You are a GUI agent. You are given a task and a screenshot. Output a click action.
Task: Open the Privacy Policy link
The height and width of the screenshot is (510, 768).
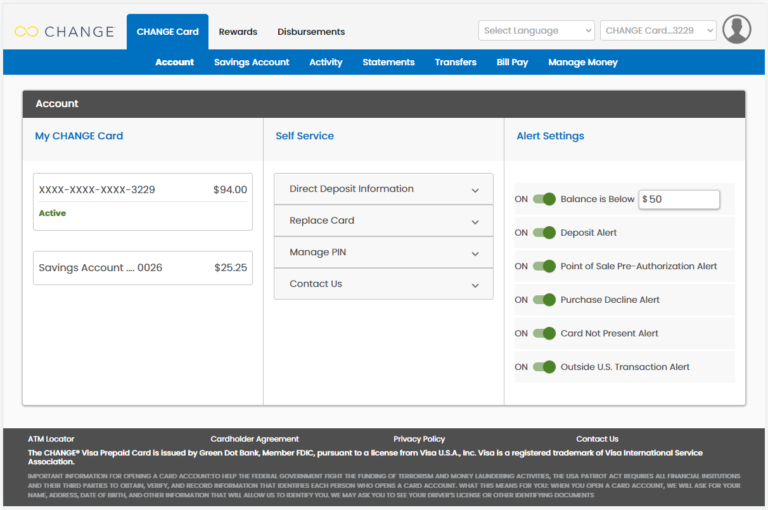click(x=419, y=439)
